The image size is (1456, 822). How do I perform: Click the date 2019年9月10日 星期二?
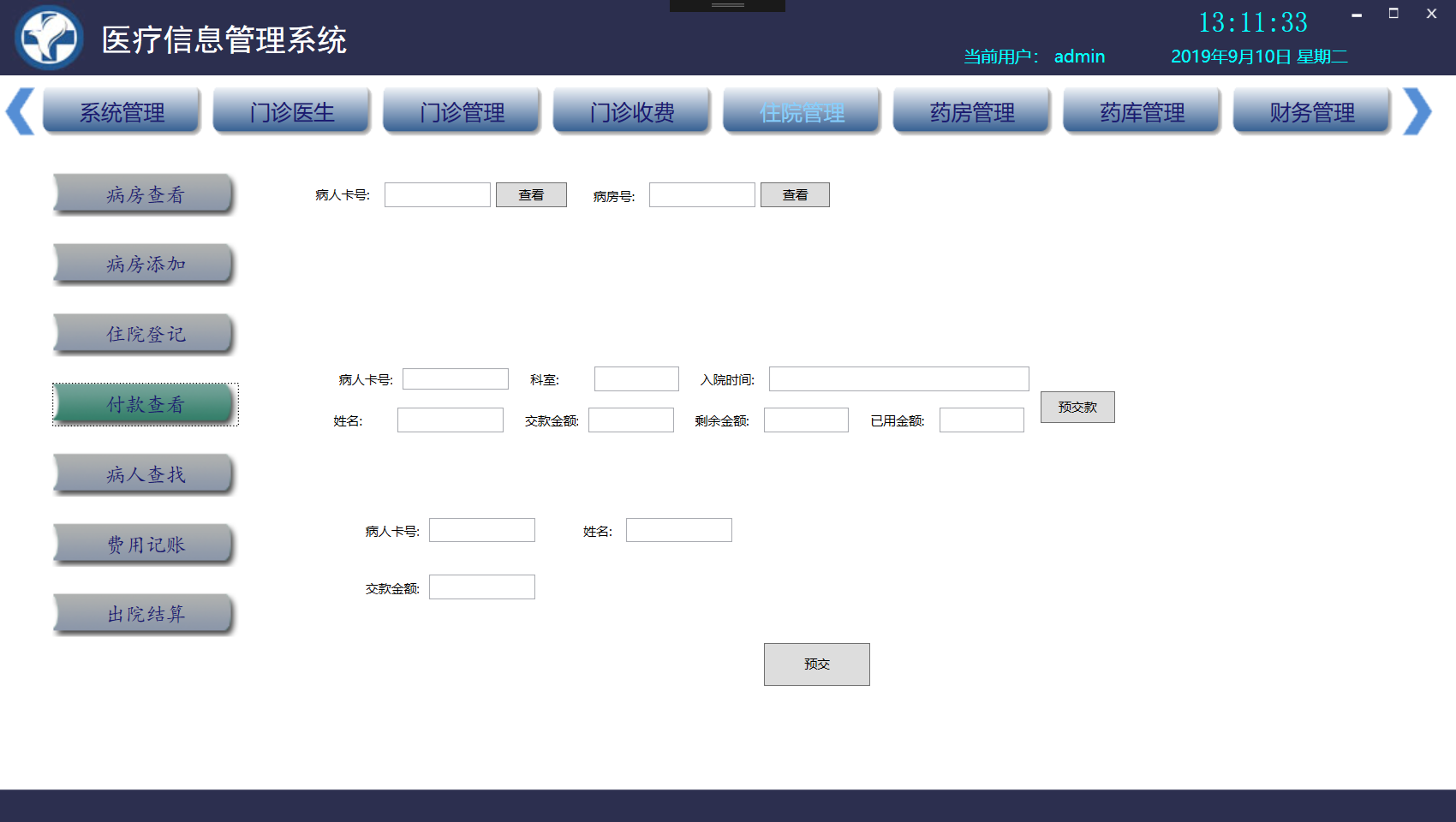tap(1259, 57)
